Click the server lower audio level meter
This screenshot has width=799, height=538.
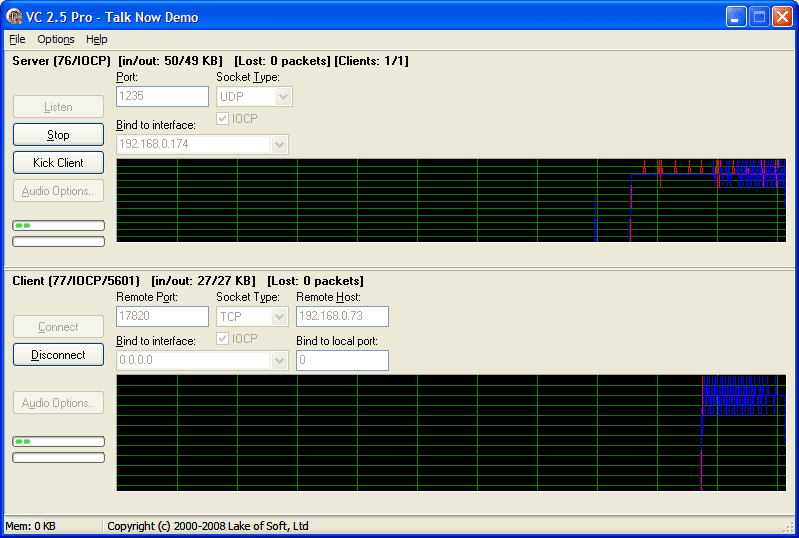click(58, 241)
